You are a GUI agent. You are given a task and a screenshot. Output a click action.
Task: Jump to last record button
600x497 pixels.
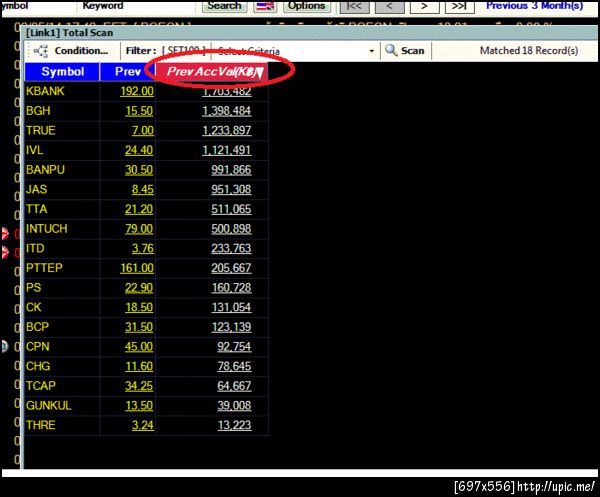click(x=460, y=6)
